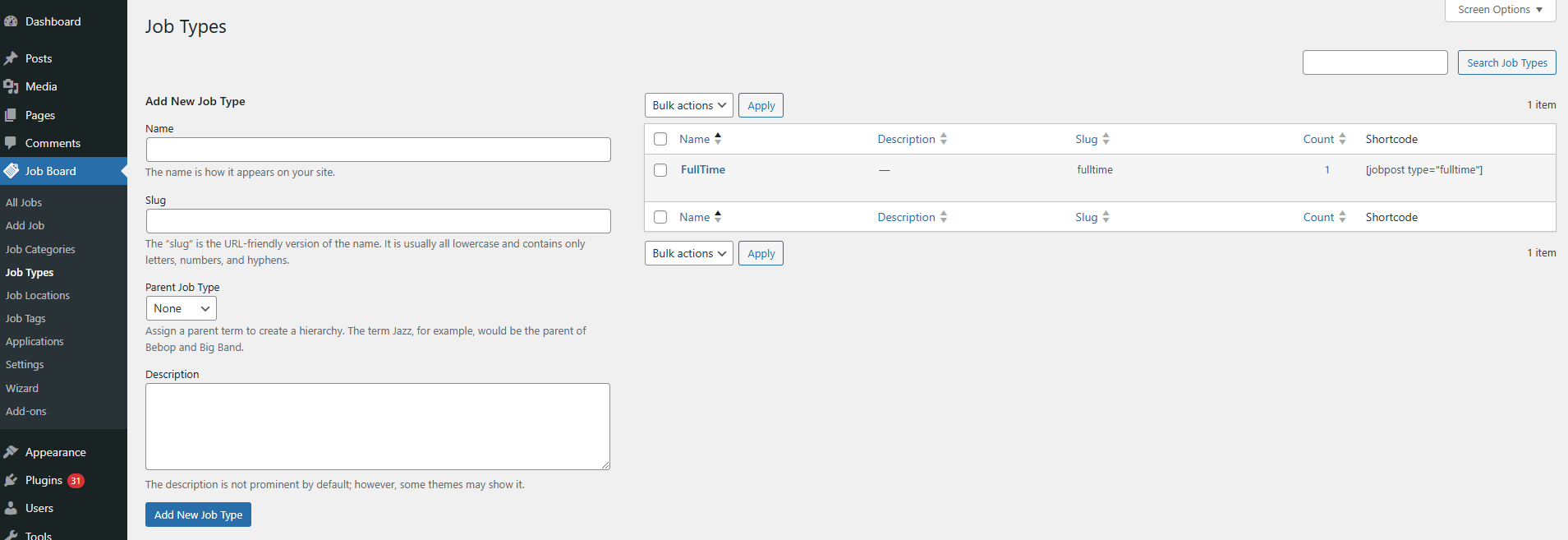The width and height of the screenshot is (1568, 540).
Task: Click the Appearance paintbrush icon
Action: point(11,452)
